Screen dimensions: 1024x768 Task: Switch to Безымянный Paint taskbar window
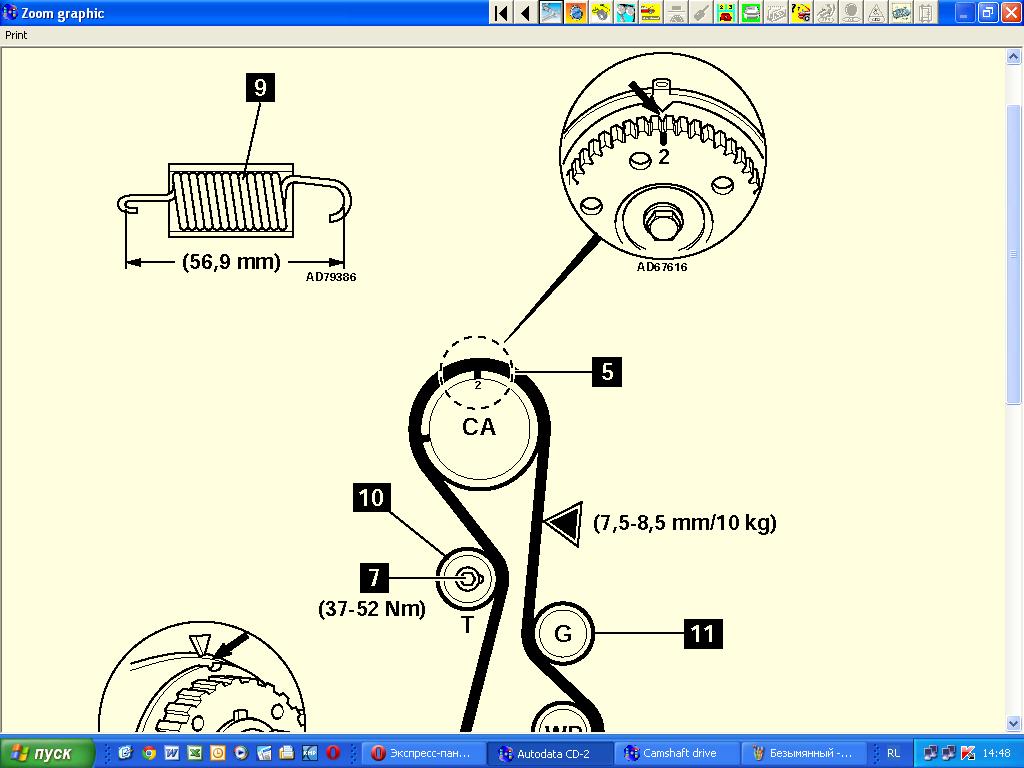[x=805, y=753]
